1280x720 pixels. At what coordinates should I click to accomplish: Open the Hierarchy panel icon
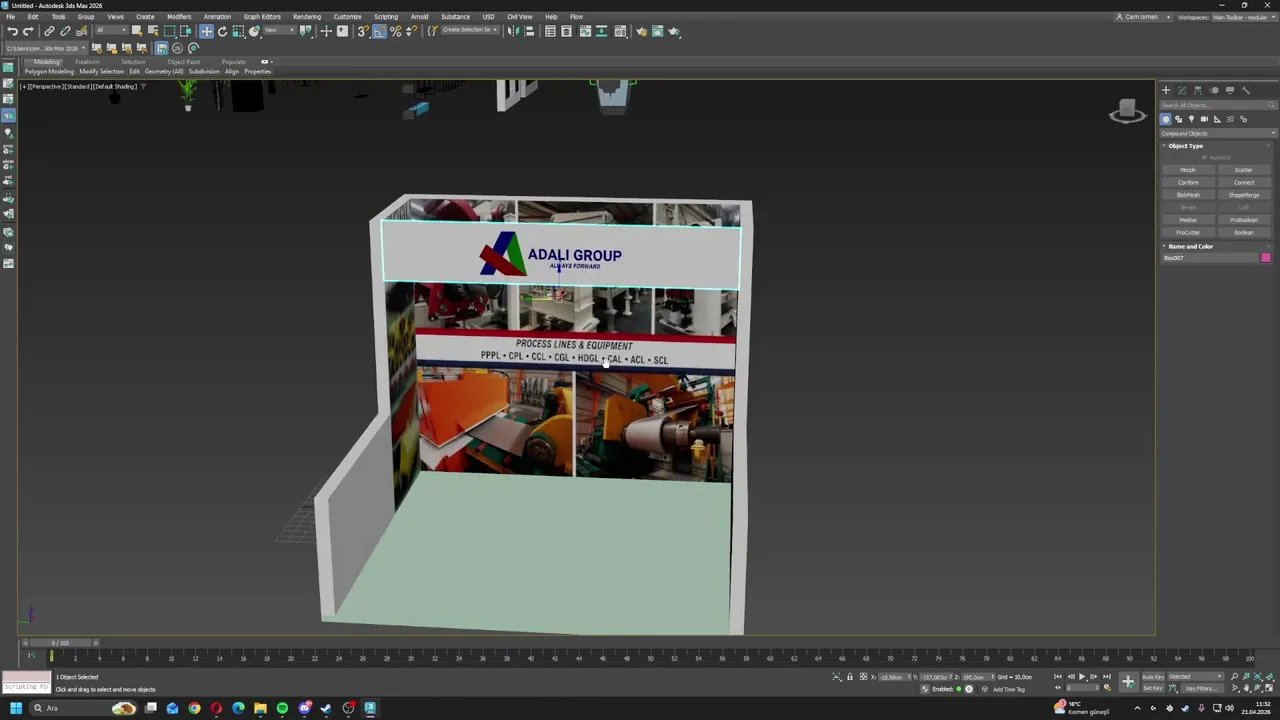point(1198,90)
